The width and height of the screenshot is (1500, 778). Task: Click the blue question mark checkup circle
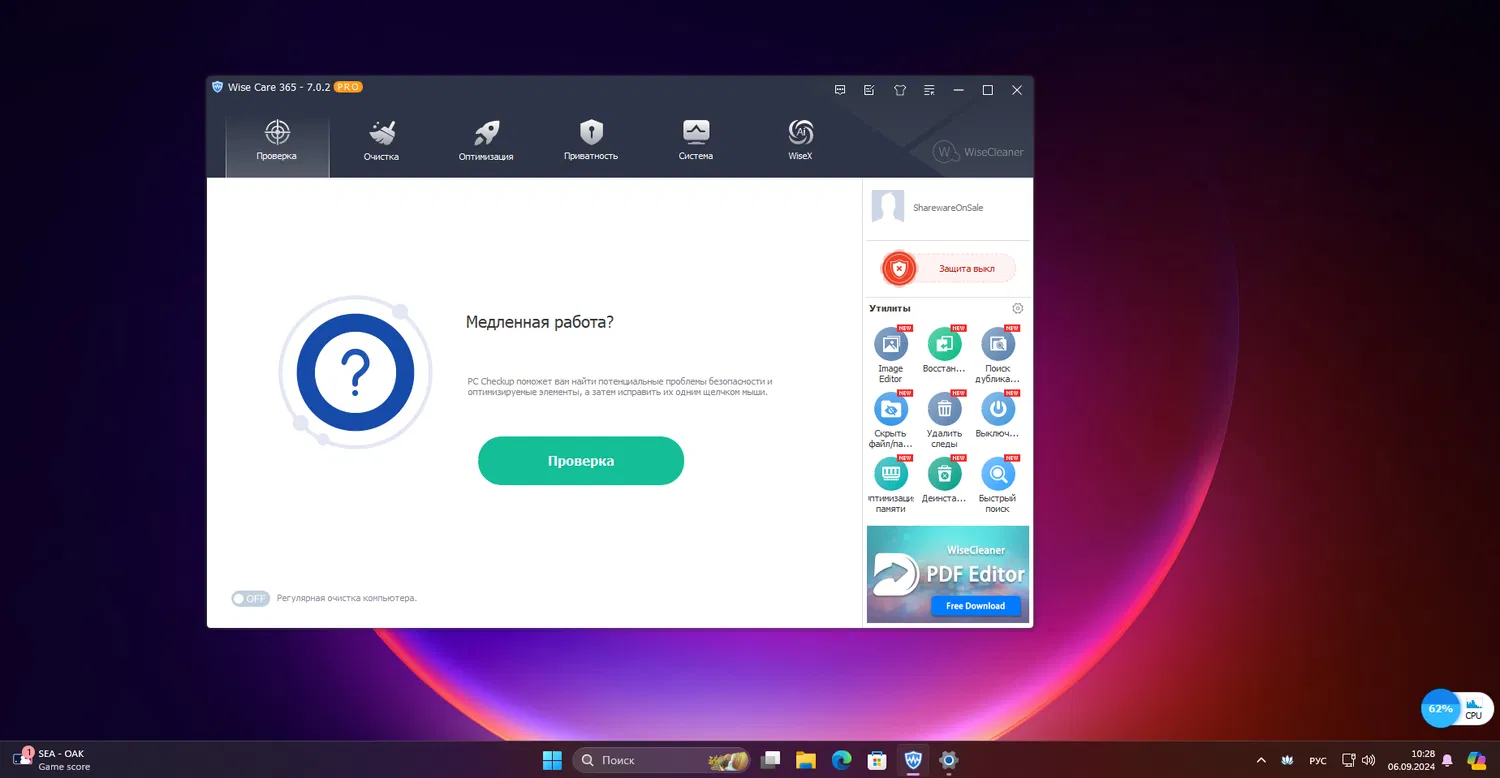pos(356,372)
